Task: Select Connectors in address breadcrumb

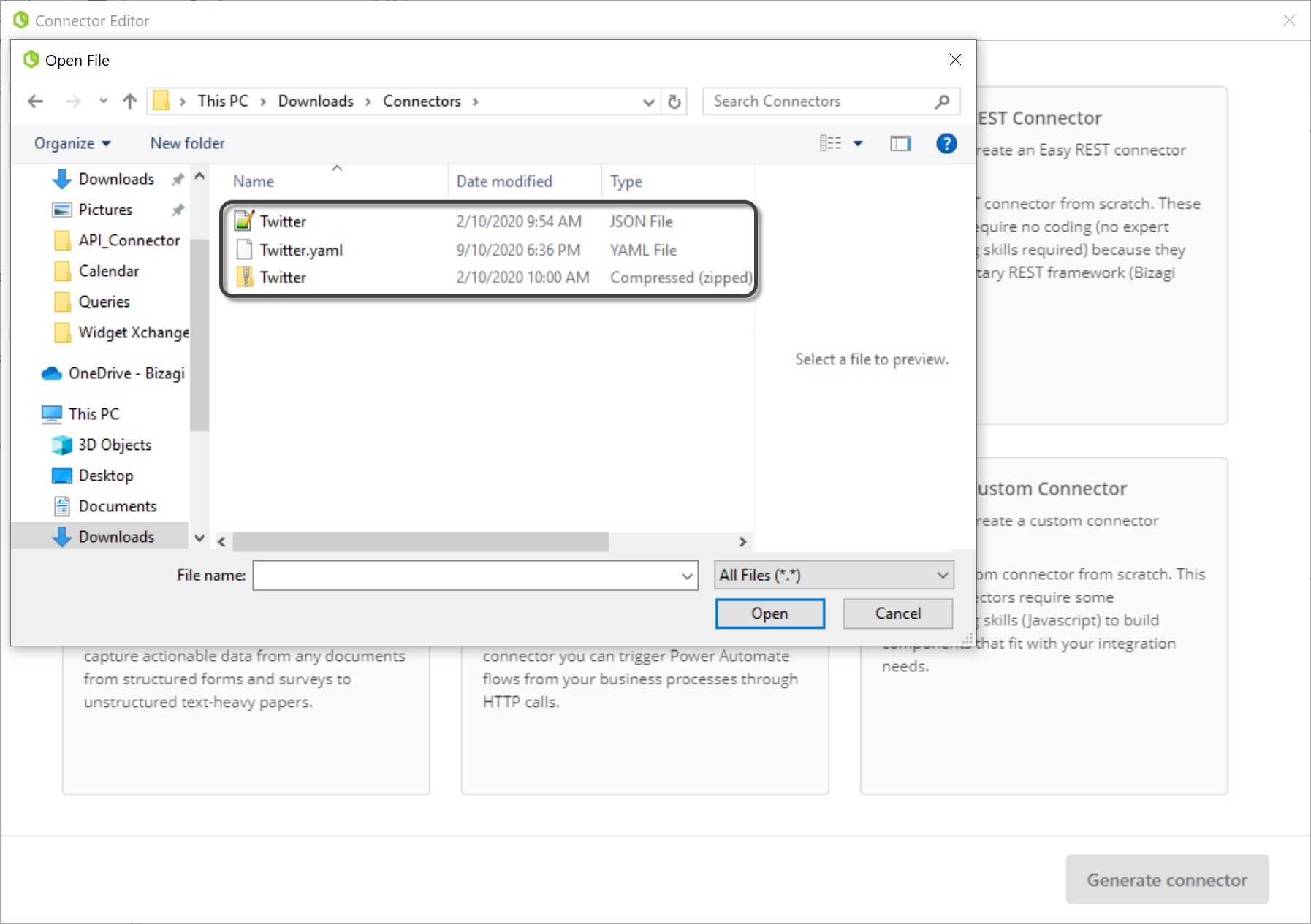Action: point(422,102)
